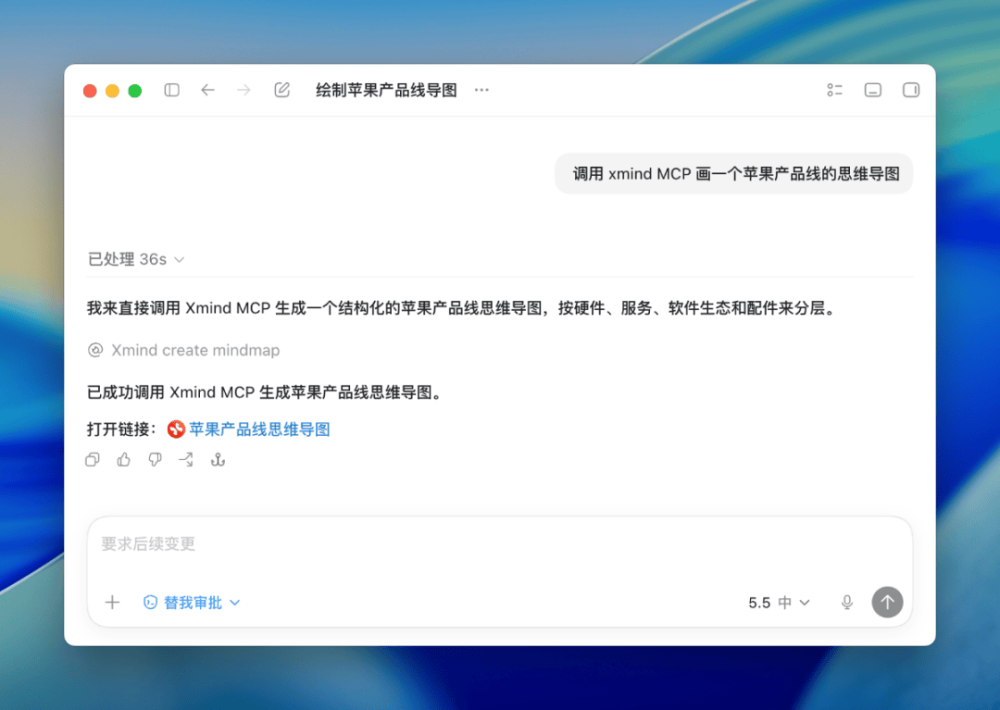Open the 5.5 中 model dropdown

[779, 602]
